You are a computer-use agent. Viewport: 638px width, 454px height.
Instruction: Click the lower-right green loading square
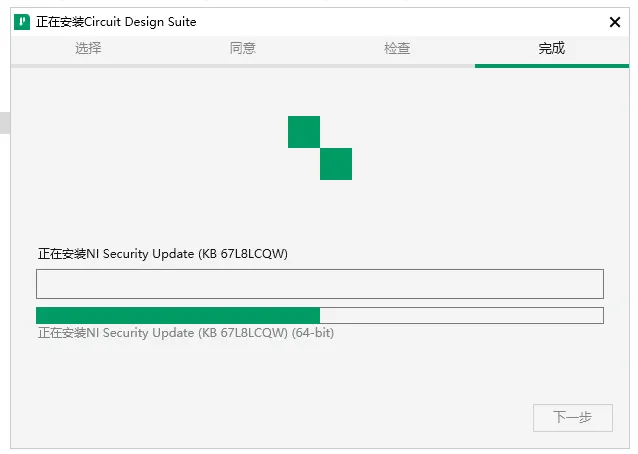(336, 164)
